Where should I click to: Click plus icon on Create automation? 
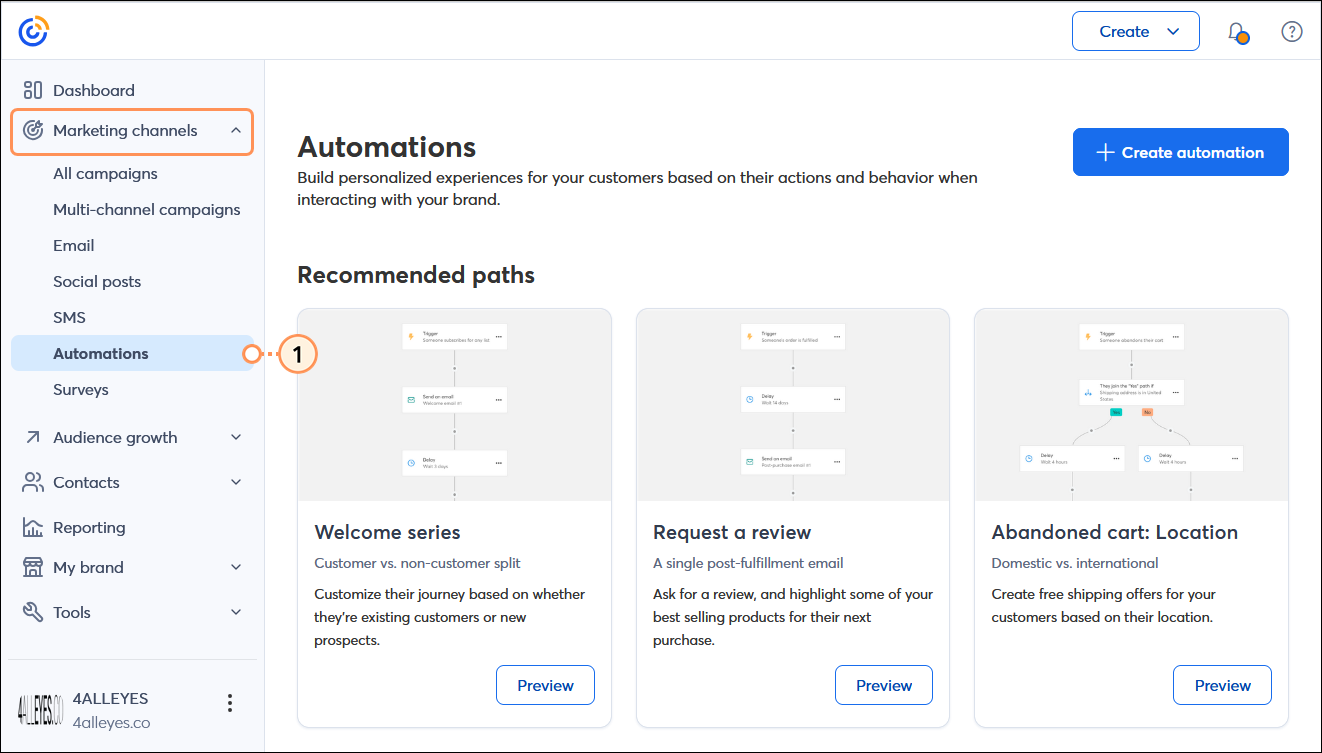(x=1105, y=153)
